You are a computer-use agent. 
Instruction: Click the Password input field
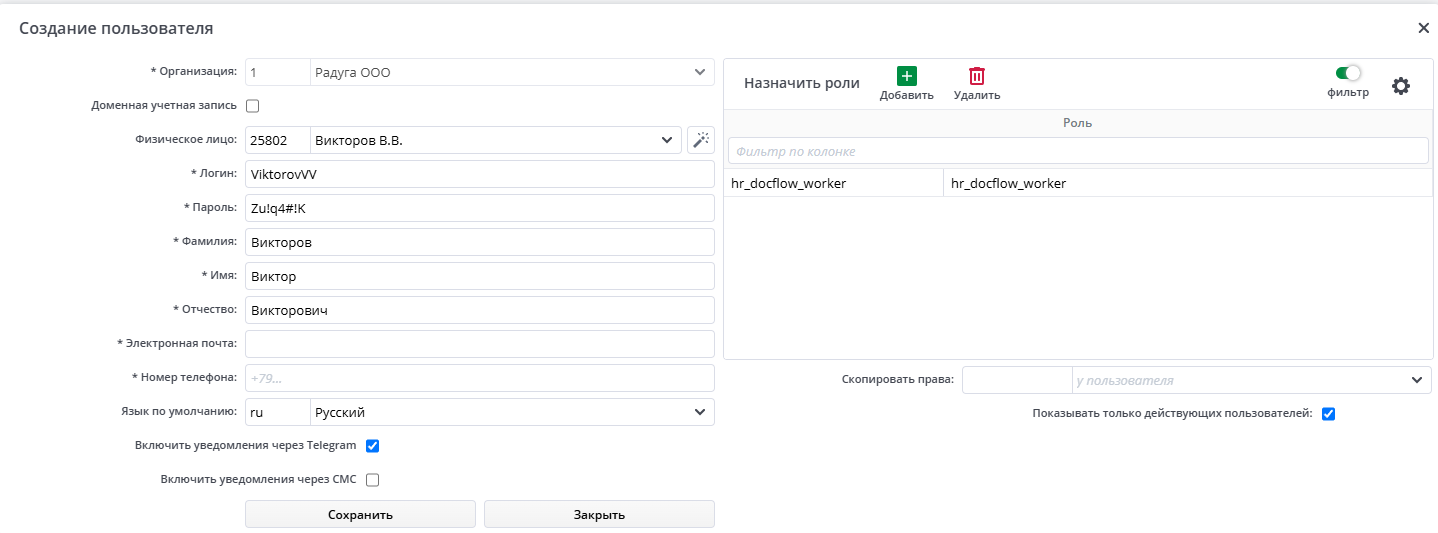tap(480, 208)
